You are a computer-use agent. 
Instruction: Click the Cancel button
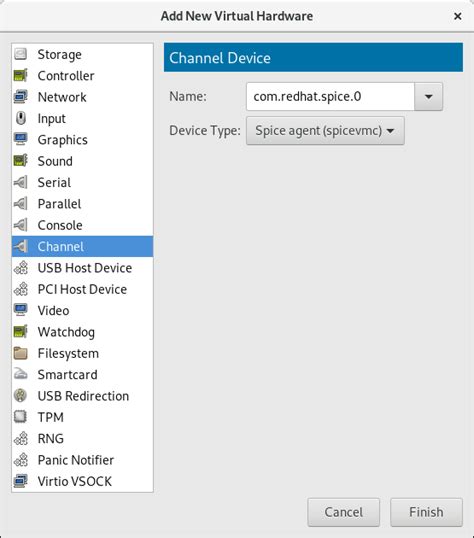click(x=344, y=512)
